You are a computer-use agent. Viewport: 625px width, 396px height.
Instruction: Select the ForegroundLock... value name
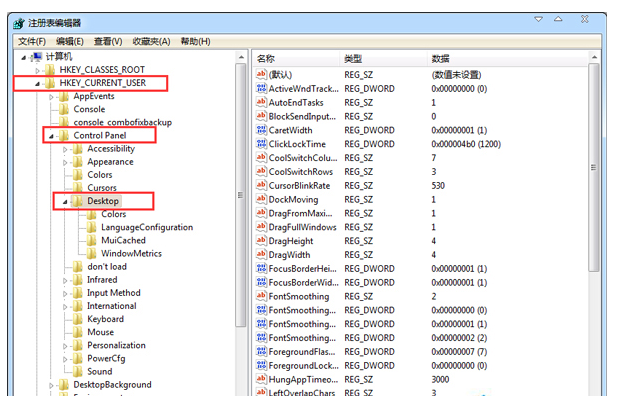[304, 366]
